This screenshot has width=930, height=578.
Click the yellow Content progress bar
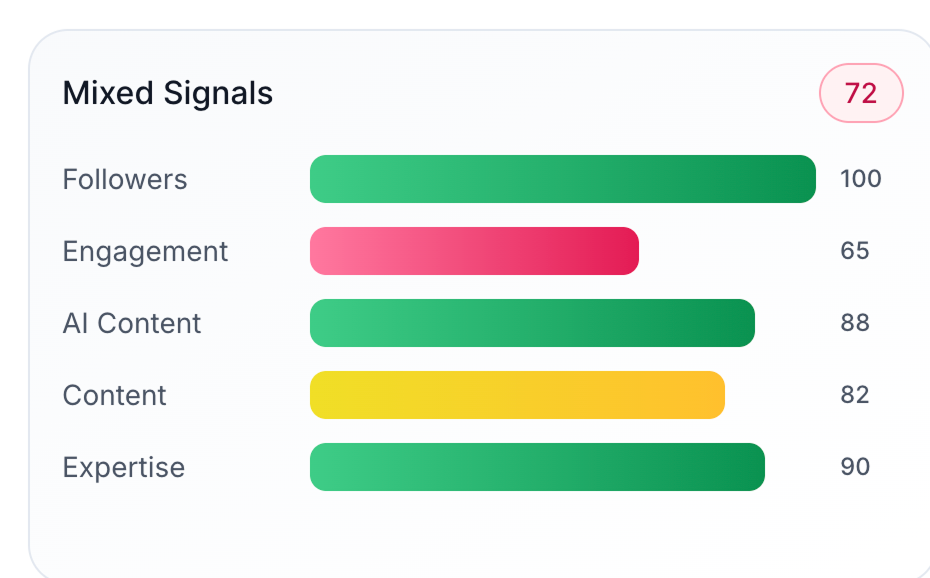[517, 395]
